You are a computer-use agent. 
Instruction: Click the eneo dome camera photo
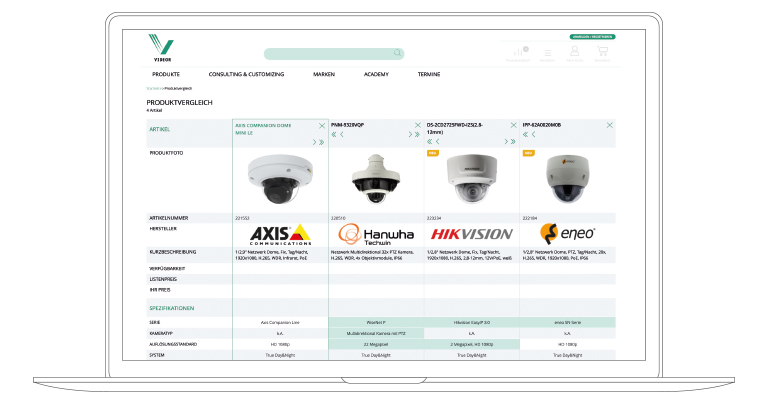(568, 178)
